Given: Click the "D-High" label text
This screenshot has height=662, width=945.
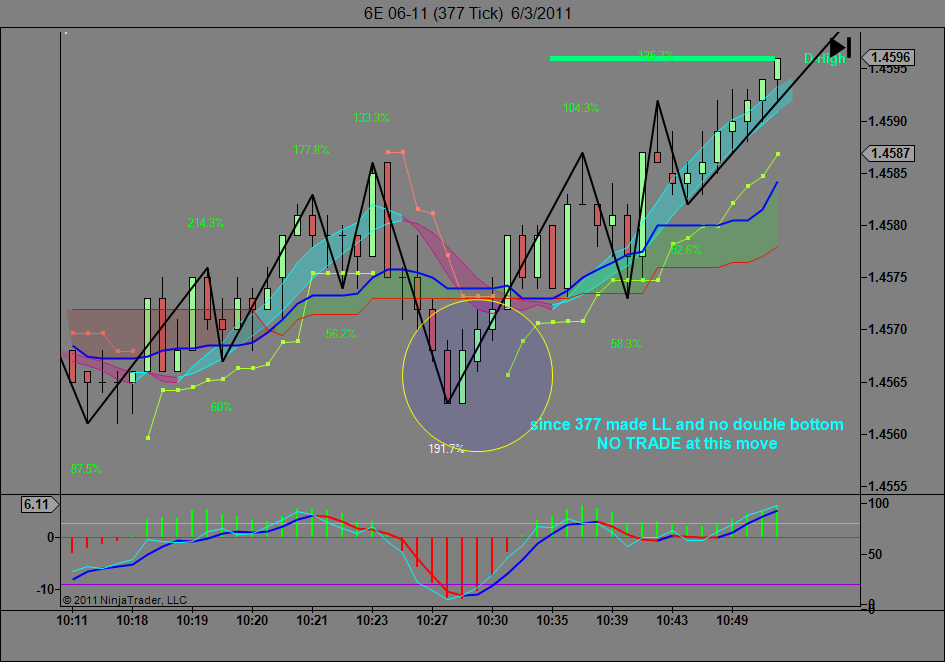Looking at the screenshot, I should pyautogui.click(x=824, y=58).
